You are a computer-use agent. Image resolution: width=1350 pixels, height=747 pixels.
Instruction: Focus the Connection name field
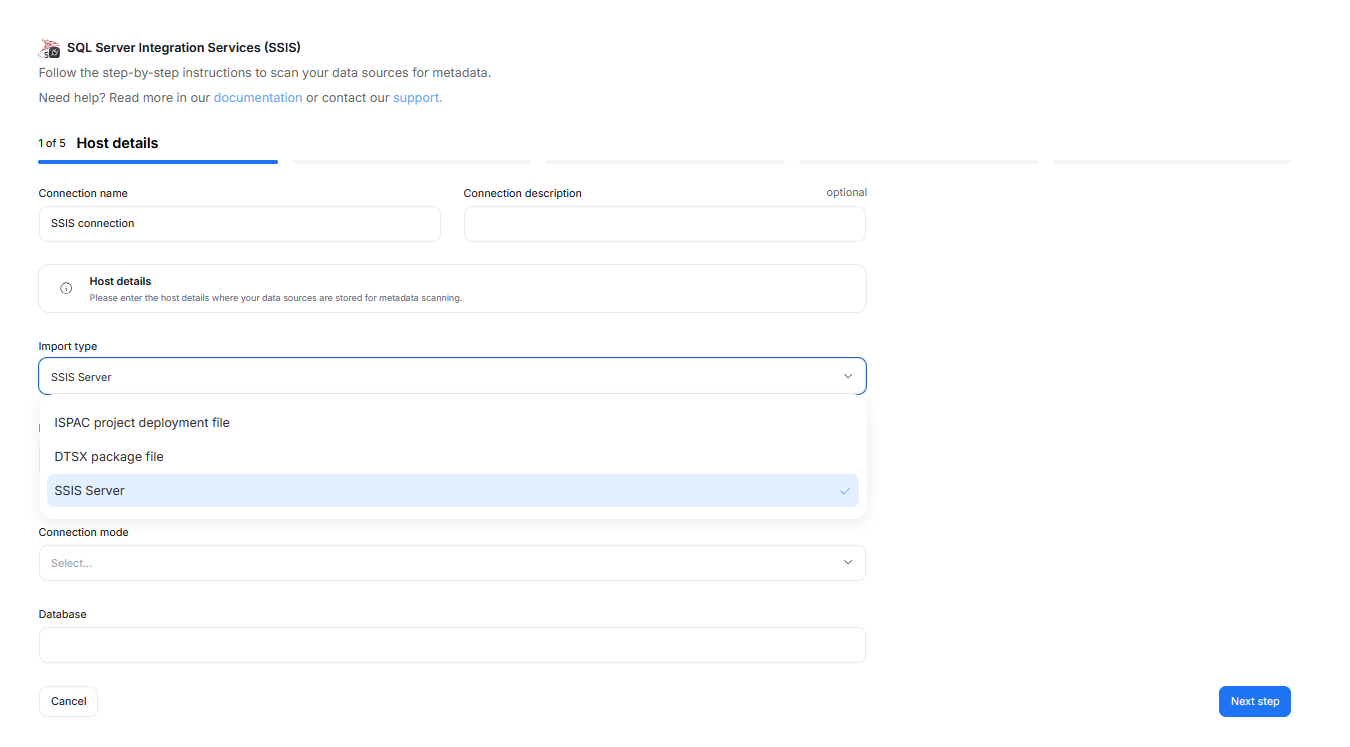pyautogui.click(x=239, y=224)
